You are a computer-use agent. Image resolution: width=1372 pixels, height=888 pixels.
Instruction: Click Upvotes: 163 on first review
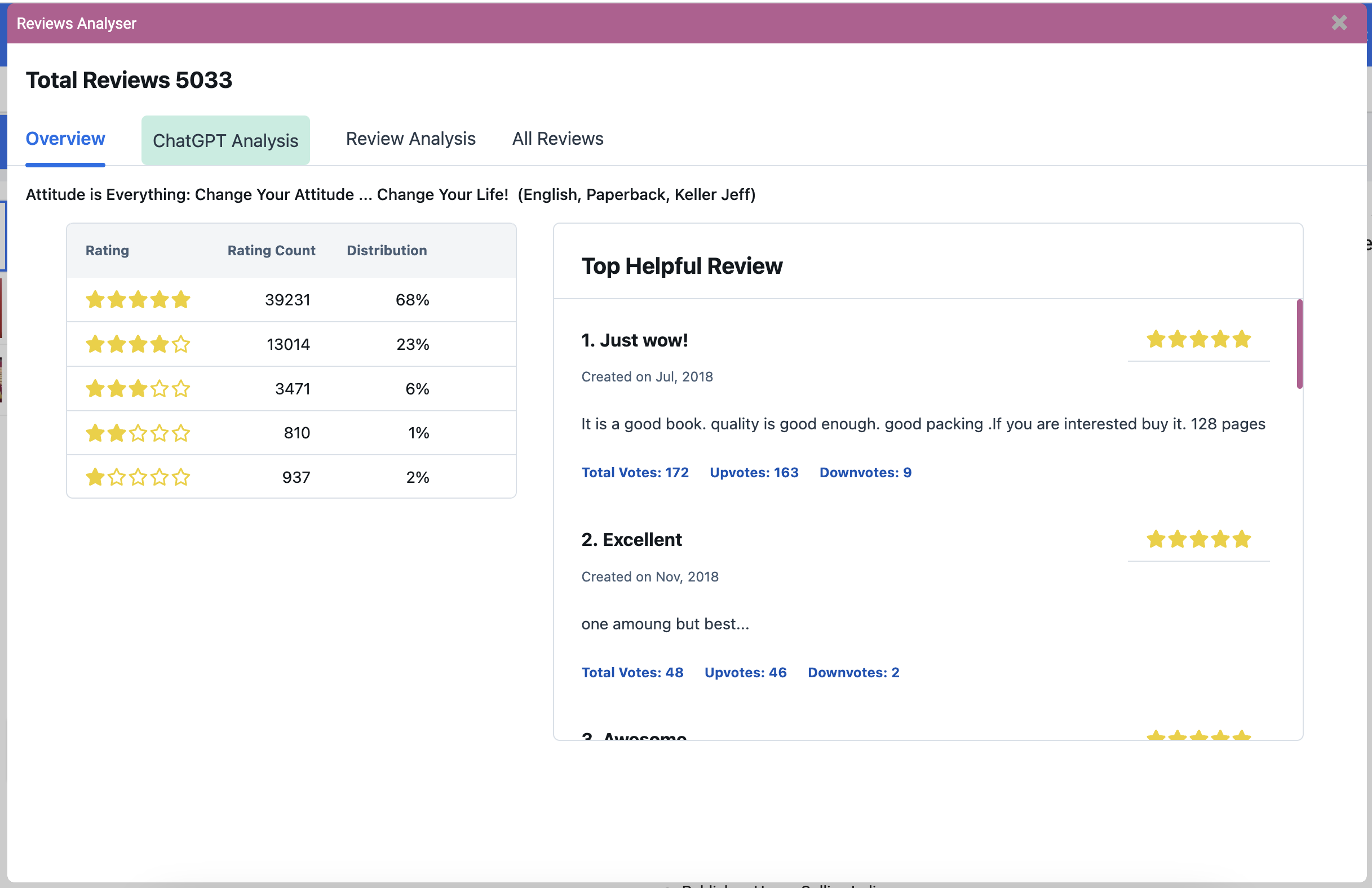(x=754, y=473)
